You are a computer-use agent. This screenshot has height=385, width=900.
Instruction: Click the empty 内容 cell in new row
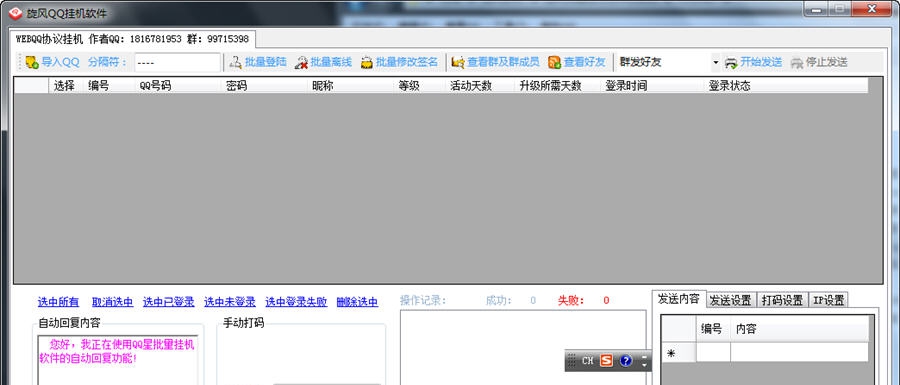point(800,353)
